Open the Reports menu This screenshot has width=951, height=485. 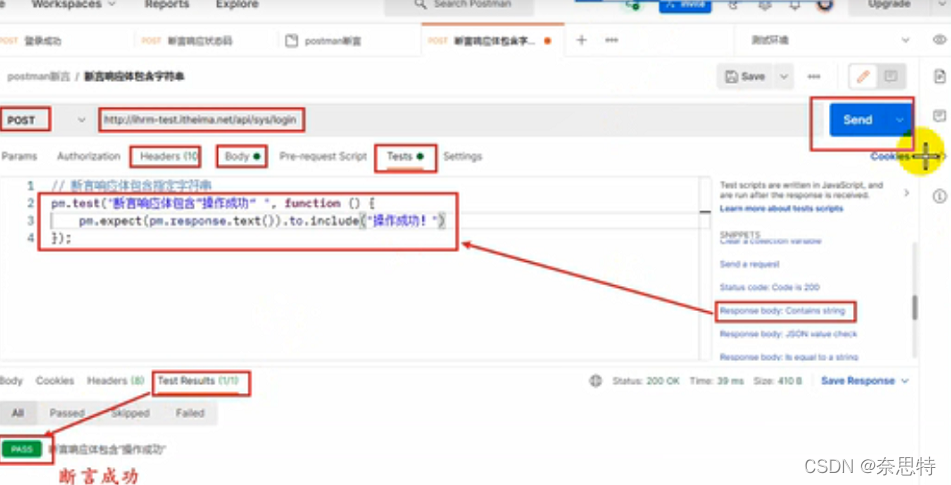(167, 4)
